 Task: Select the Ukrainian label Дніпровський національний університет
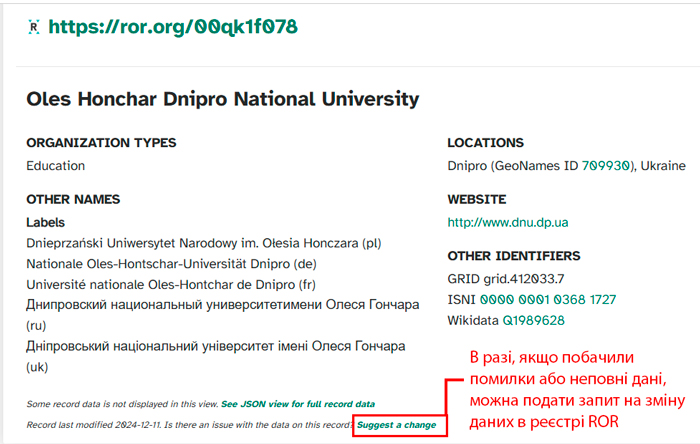[216, 356]
